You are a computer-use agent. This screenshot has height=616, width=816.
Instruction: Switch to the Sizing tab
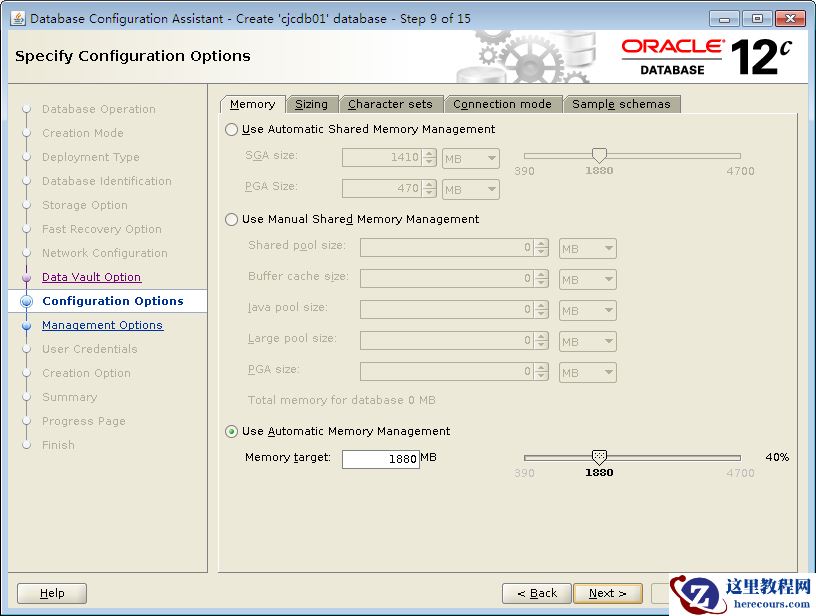(311, 104)
